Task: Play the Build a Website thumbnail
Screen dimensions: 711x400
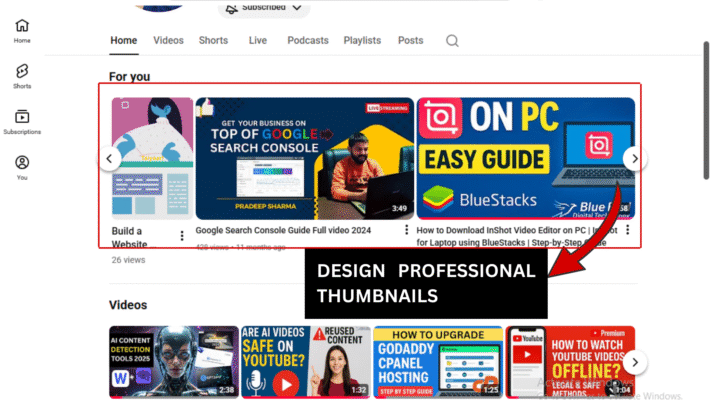Action: pos(152,158)
